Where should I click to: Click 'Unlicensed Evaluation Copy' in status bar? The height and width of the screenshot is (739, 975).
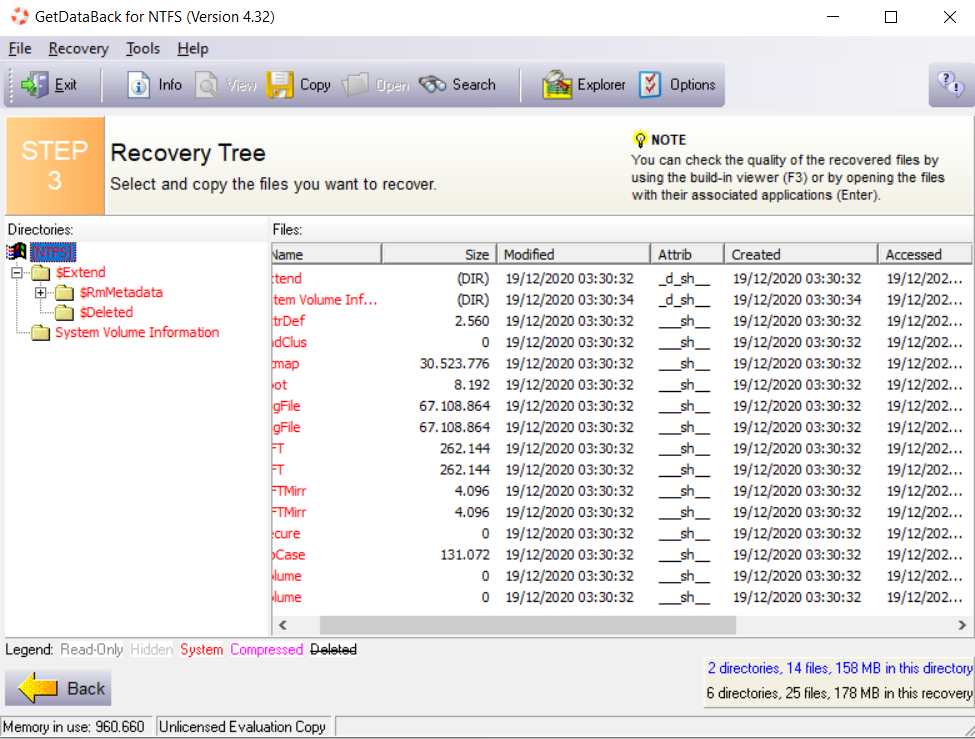tap(242, 727)
